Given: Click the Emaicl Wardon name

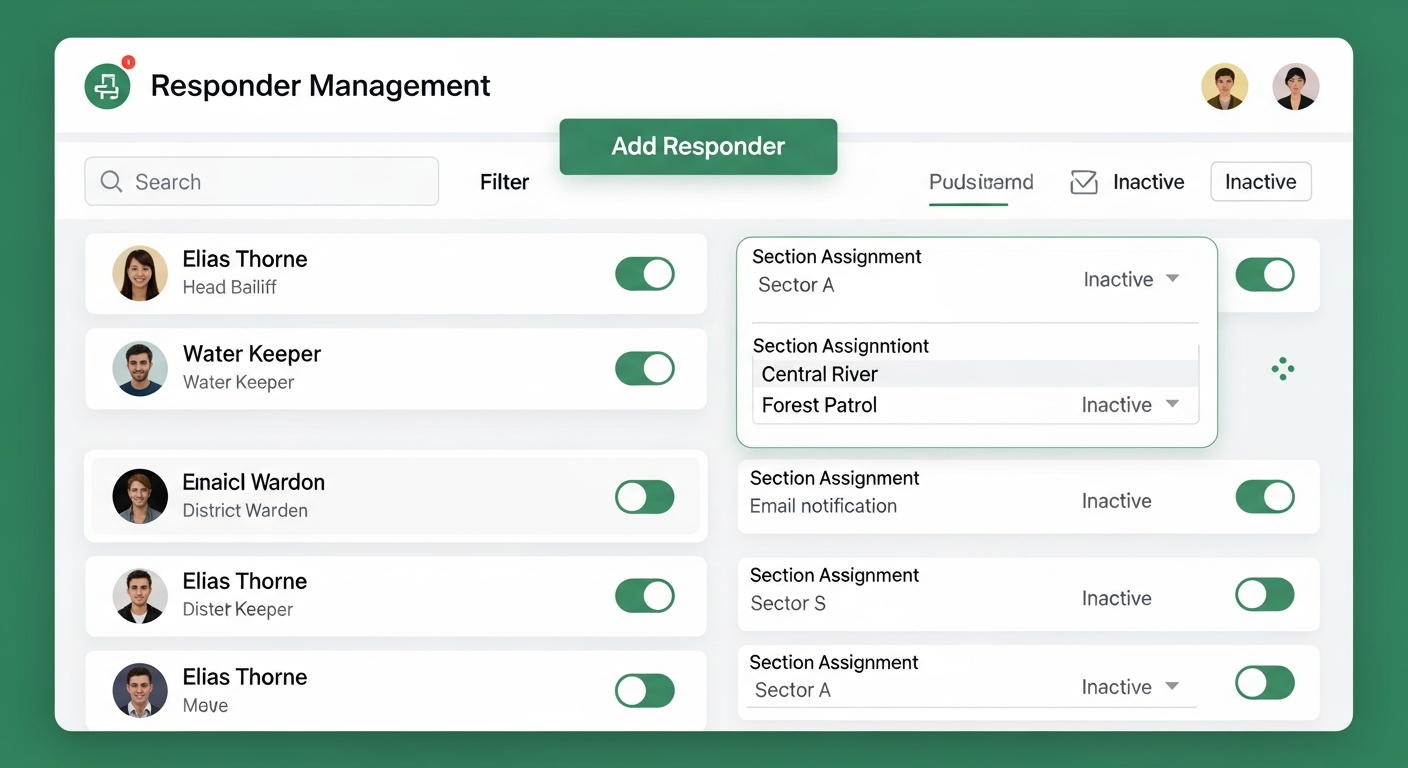Looking at the screenshot, I should [x=253, y=482].
